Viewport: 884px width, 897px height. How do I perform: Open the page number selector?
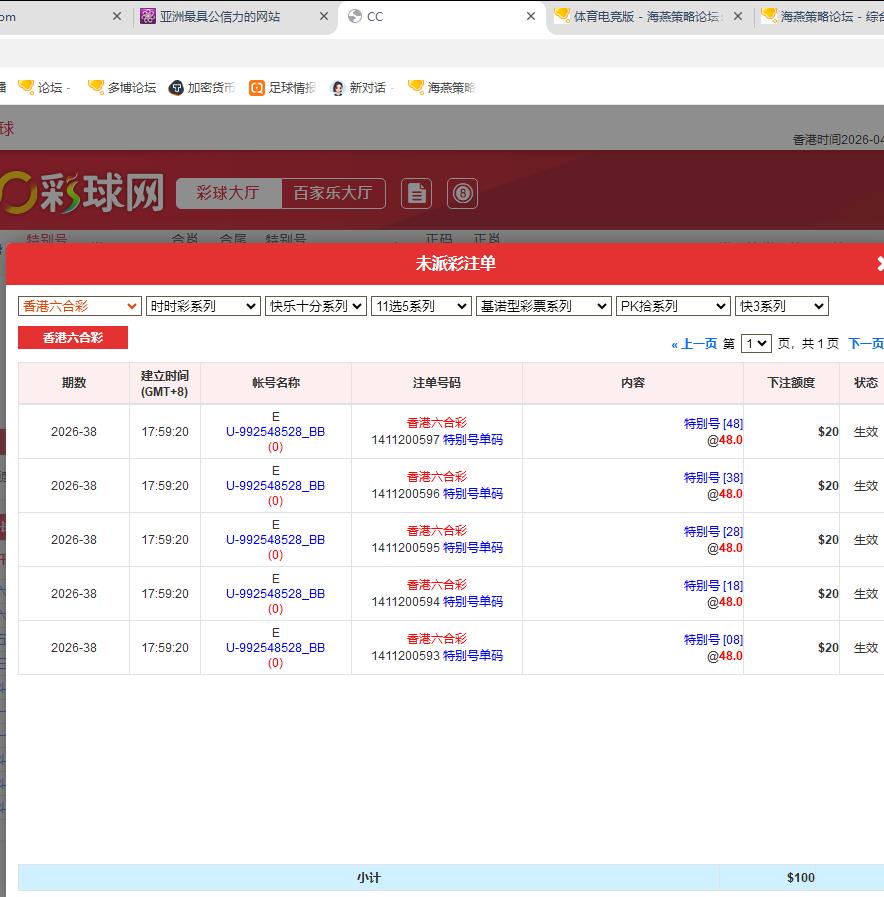pyautogui.click(x=756, y=343)
